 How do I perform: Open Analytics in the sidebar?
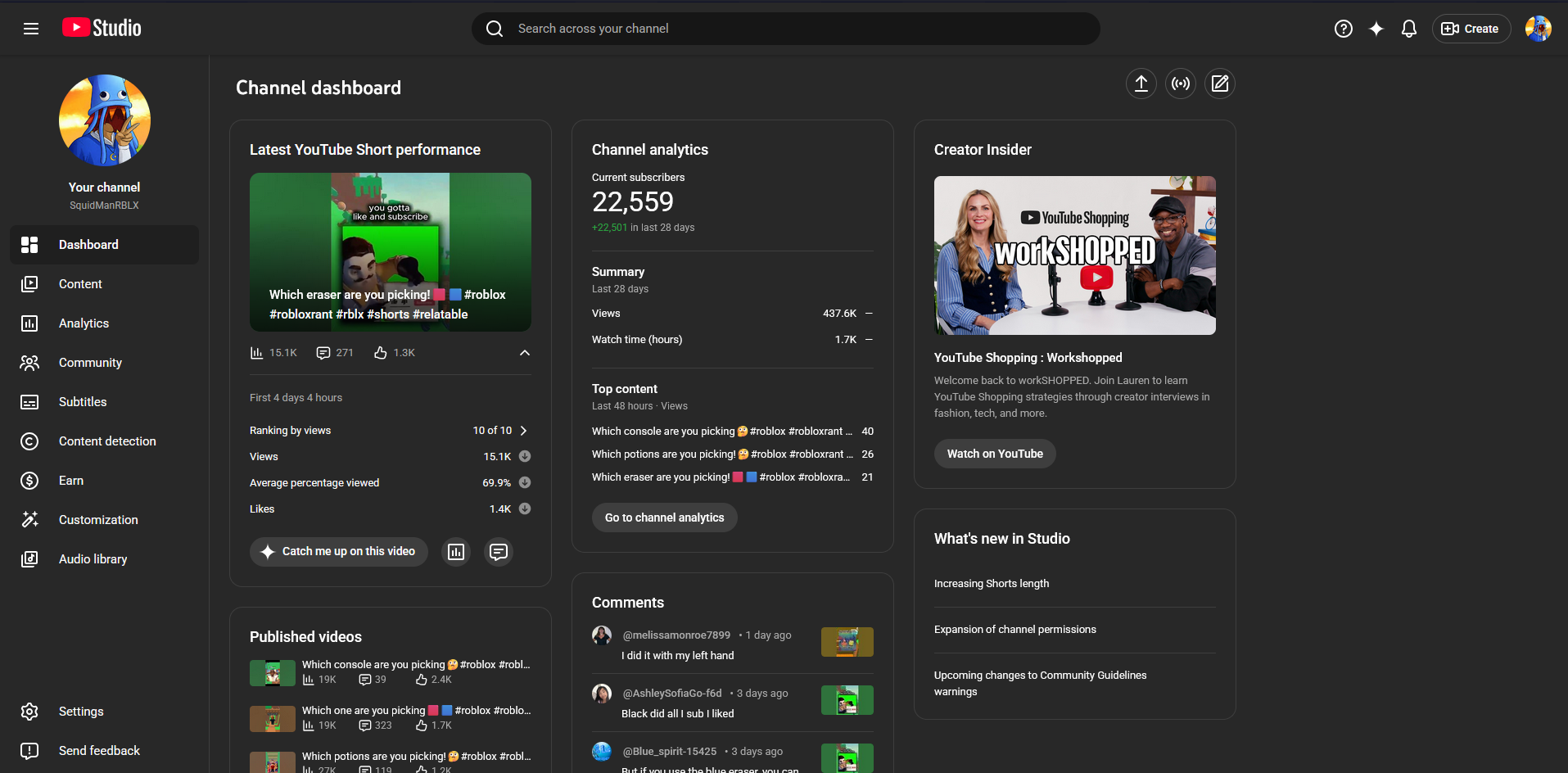(x=105, y=323)
